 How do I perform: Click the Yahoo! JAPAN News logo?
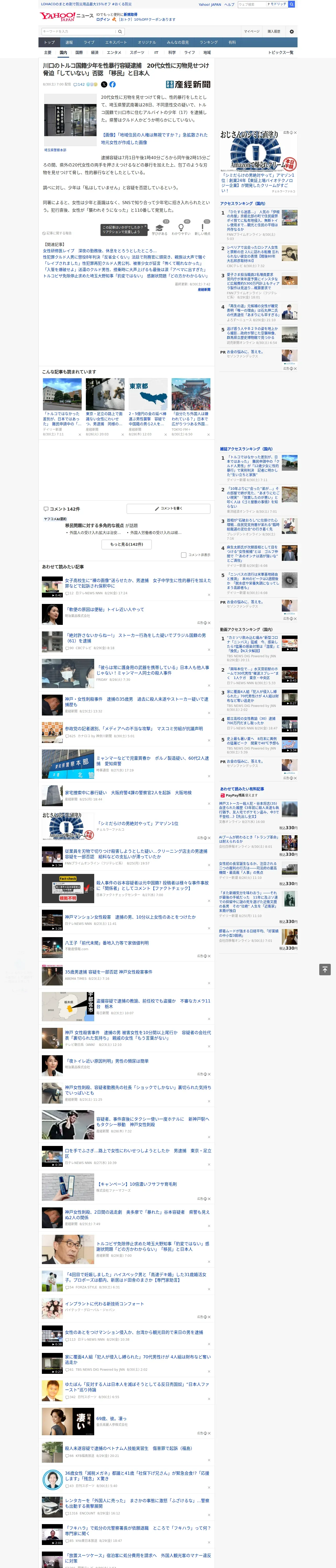66,16
